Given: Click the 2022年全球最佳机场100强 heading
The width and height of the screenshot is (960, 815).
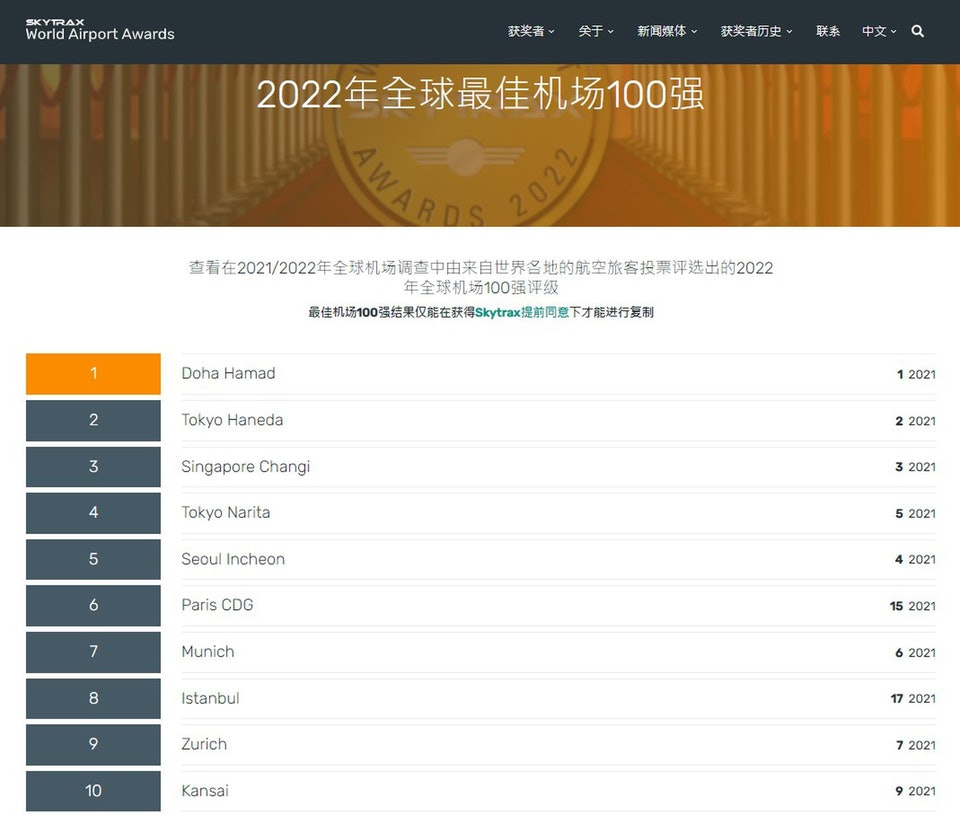Looking at the screenshot, I should [x=480, y=94].
